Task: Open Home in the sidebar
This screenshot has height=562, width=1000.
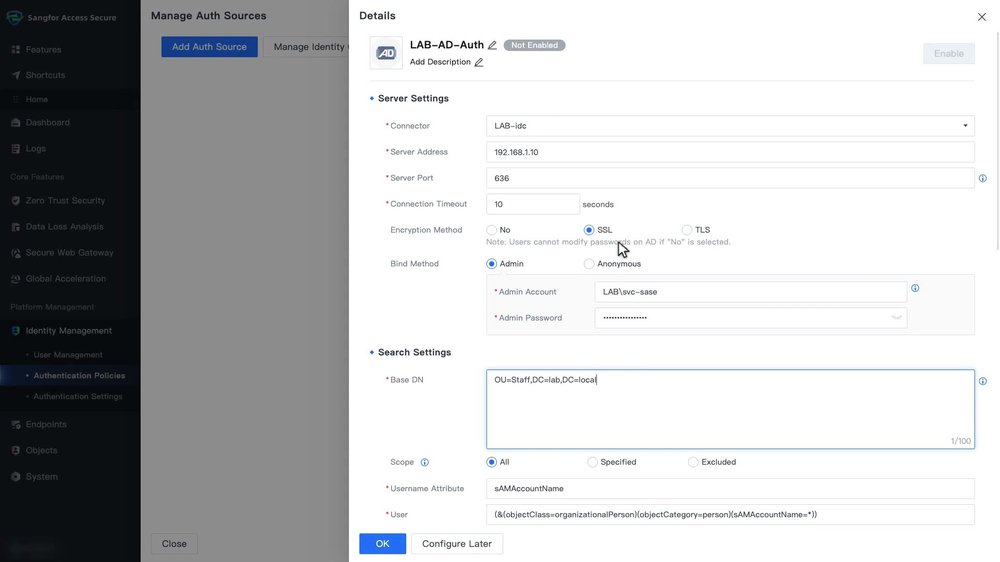Action: pos(36,100)
